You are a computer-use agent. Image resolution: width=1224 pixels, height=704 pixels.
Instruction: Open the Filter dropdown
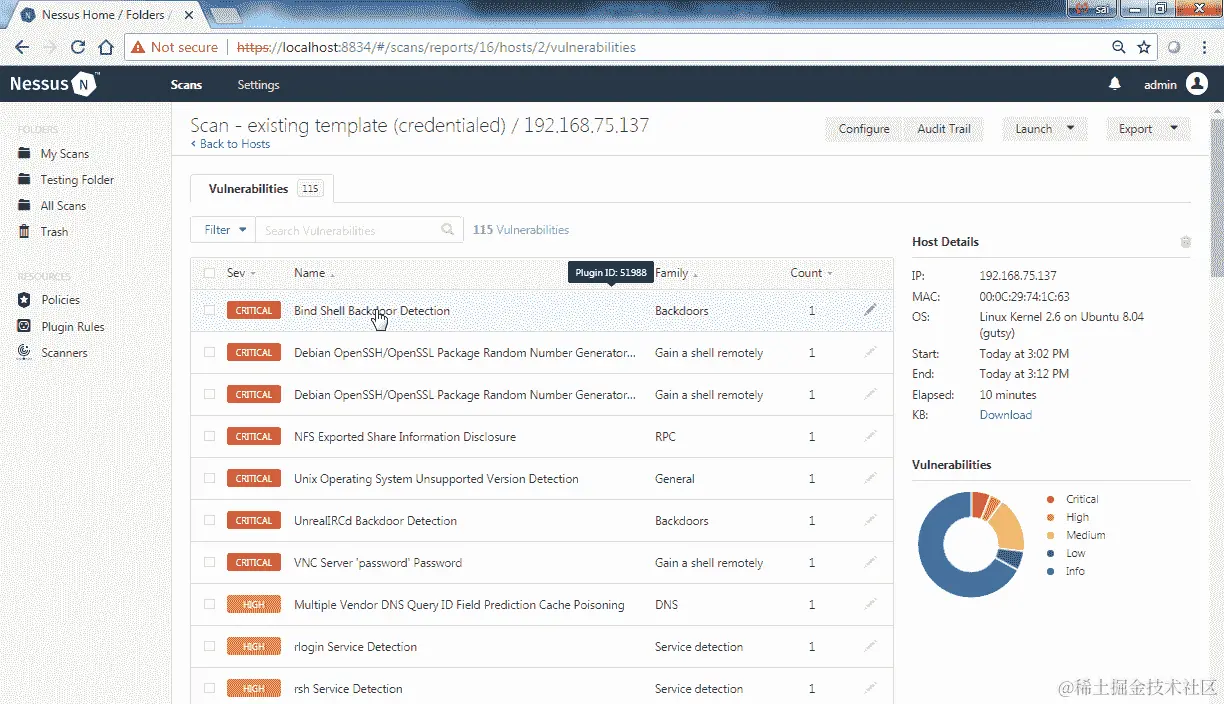coord(223,229)
